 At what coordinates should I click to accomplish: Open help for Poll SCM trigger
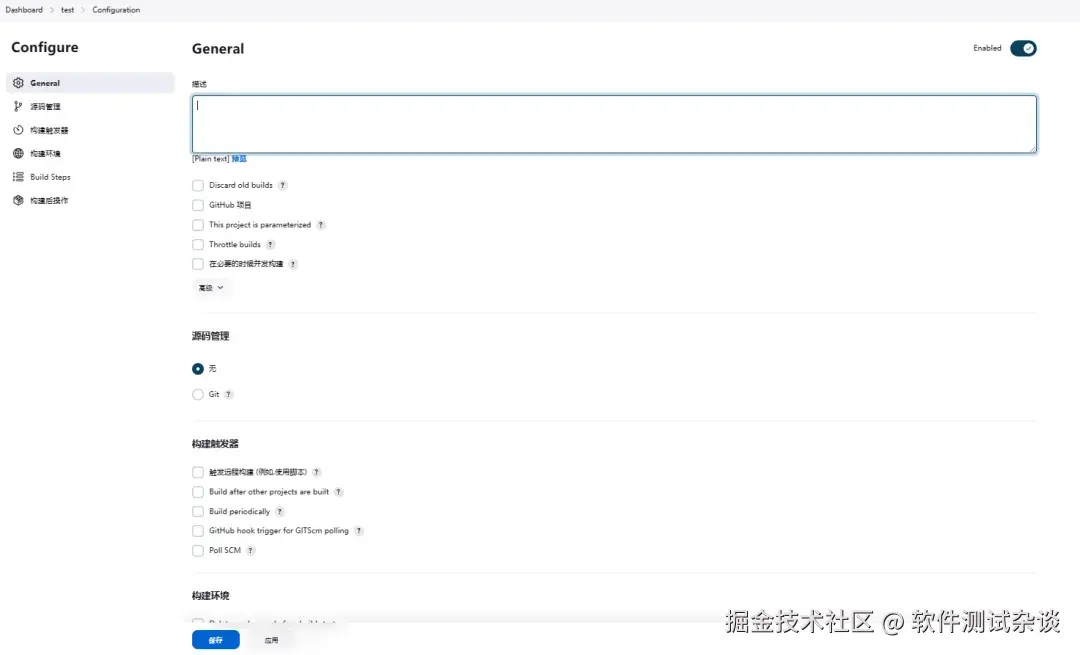[x=249, y=550]
